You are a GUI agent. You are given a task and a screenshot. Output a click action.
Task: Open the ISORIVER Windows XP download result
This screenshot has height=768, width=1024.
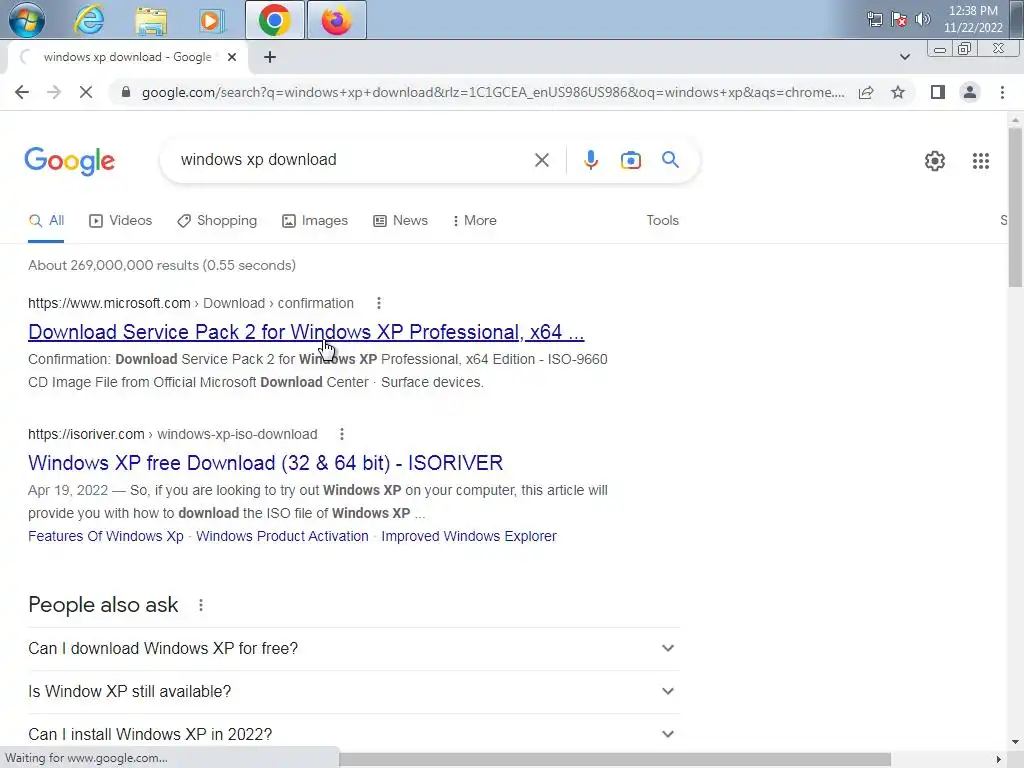pos(265,463)
